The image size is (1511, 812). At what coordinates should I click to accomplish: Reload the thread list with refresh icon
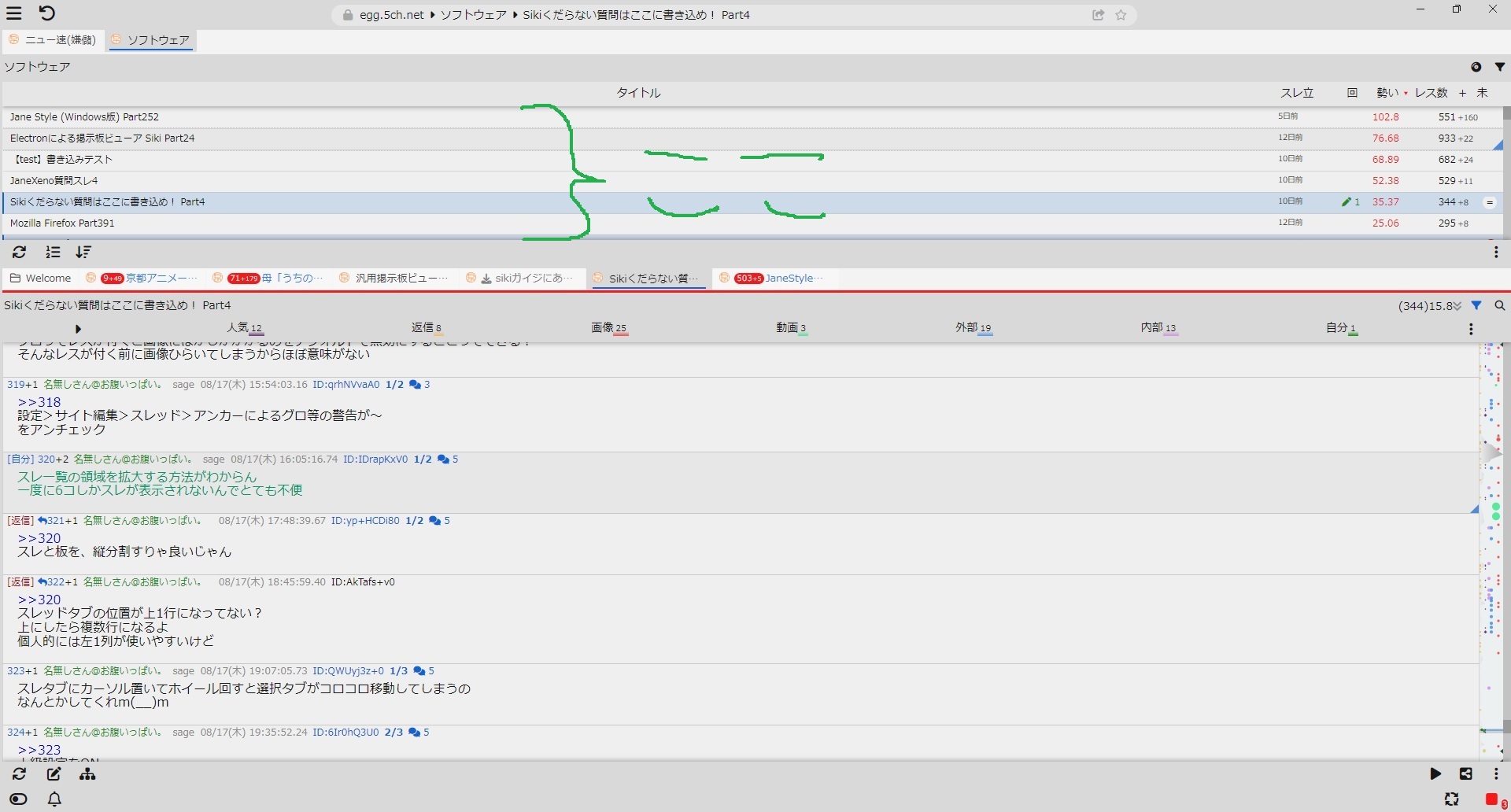(x=20, y=252)
